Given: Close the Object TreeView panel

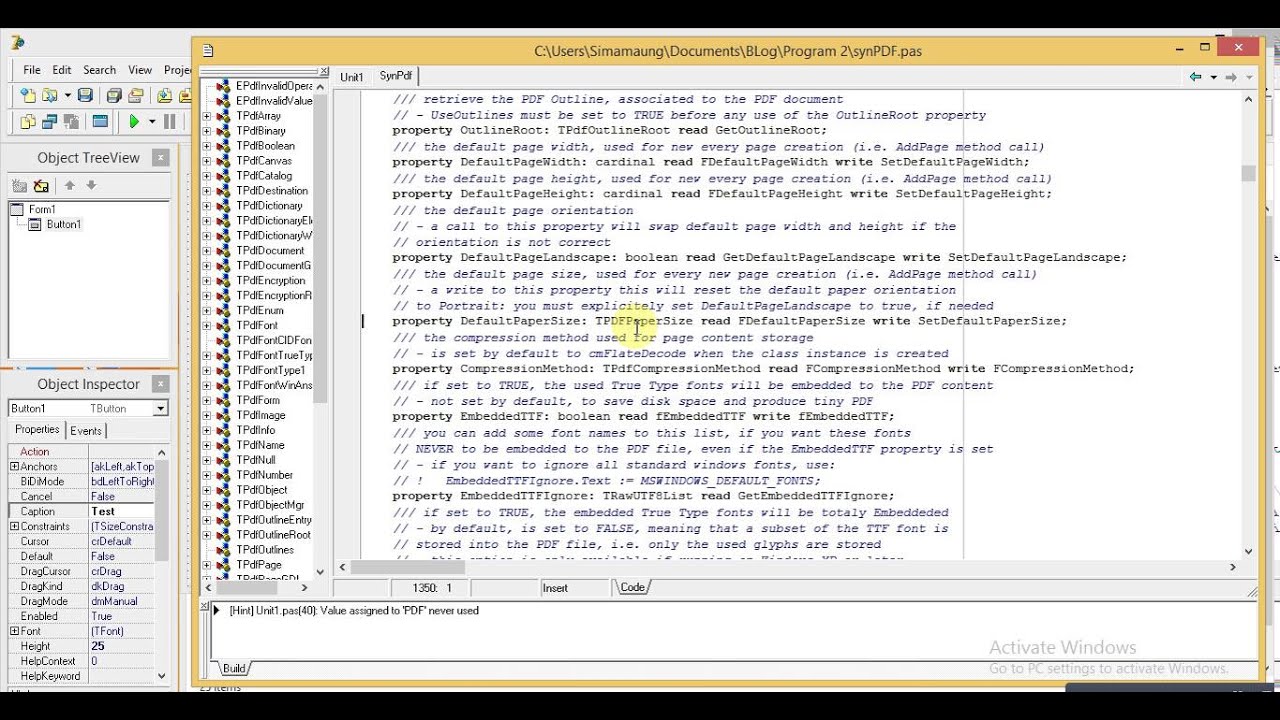Looking at the screenshot, I should point(160,158).
